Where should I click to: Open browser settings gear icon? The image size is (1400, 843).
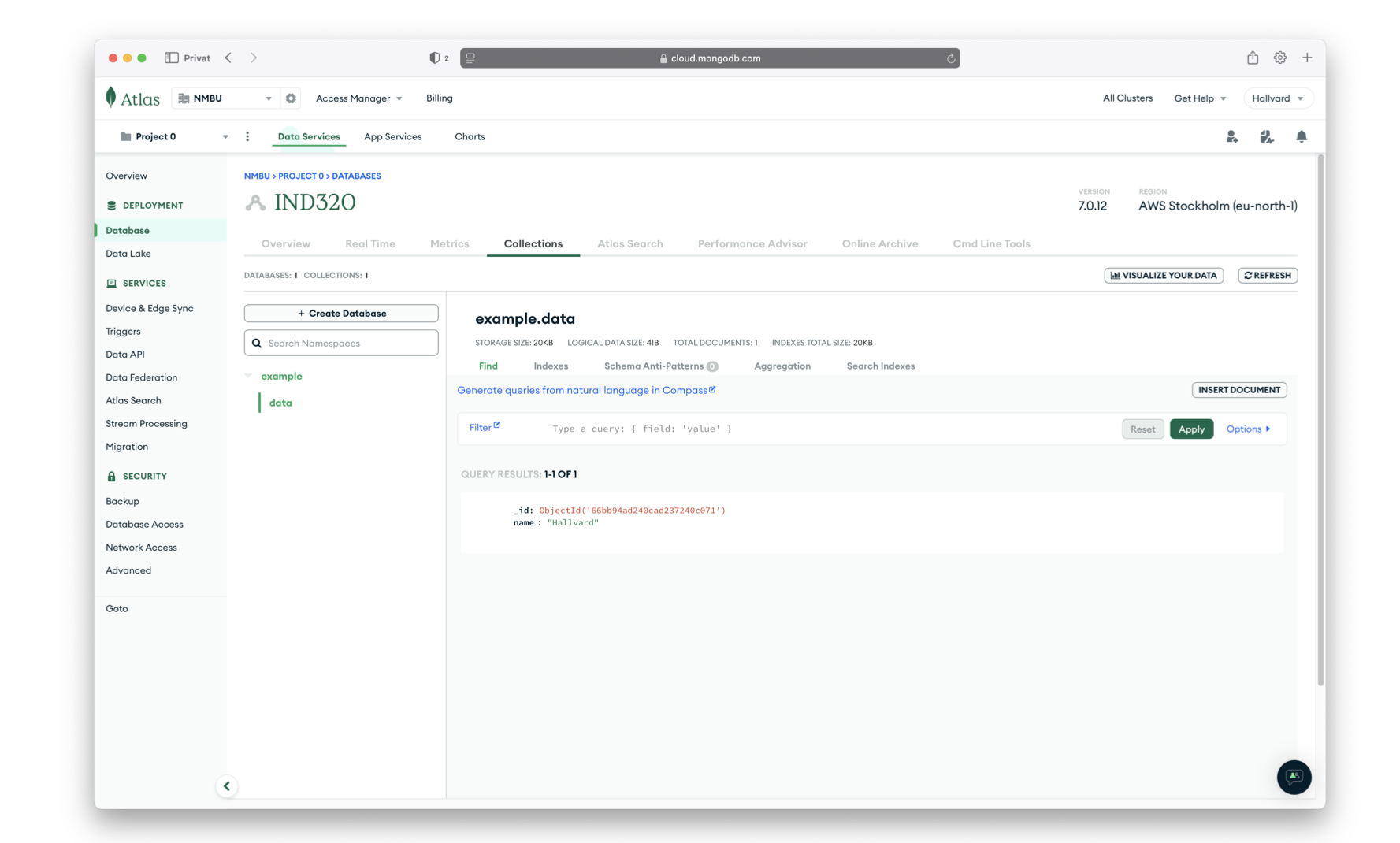coord(1280,58)
